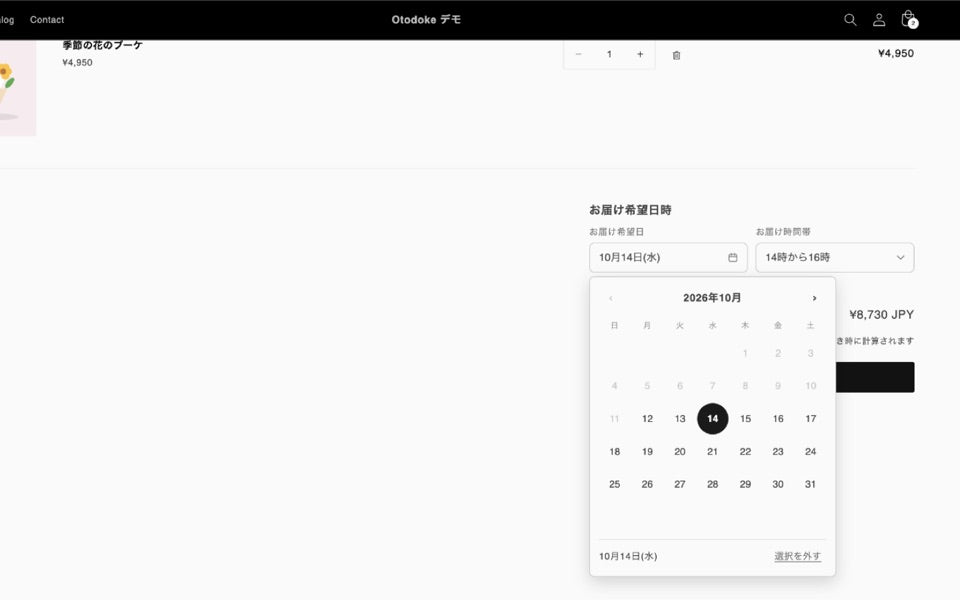Delete the bouquet item with trash icon
This screenshot has height=600, width=960.
676,55
